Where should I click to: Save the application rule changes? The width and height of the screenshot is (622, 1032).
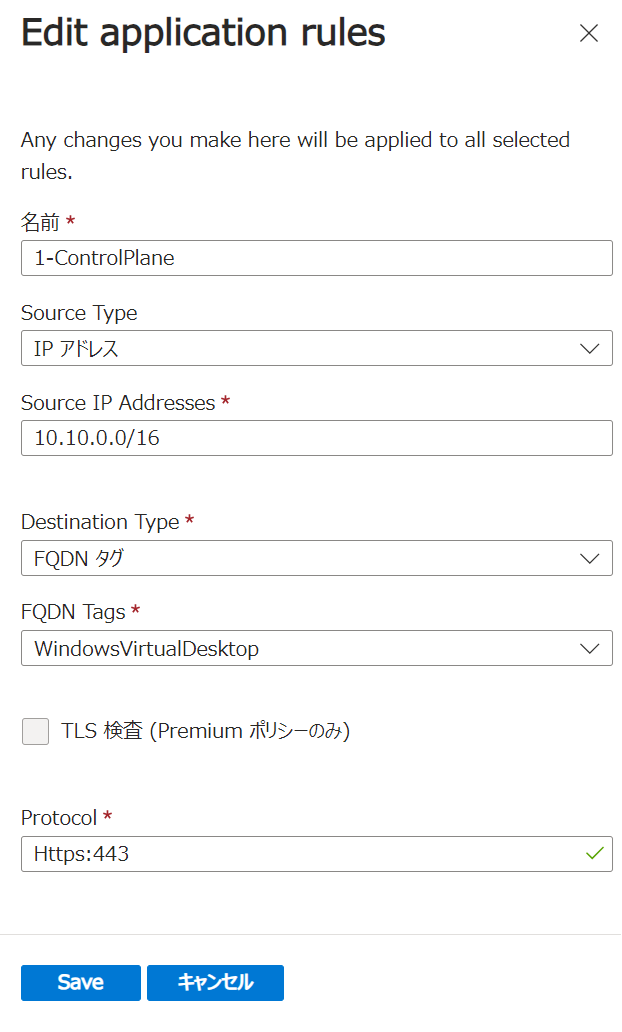coord(81,983)
